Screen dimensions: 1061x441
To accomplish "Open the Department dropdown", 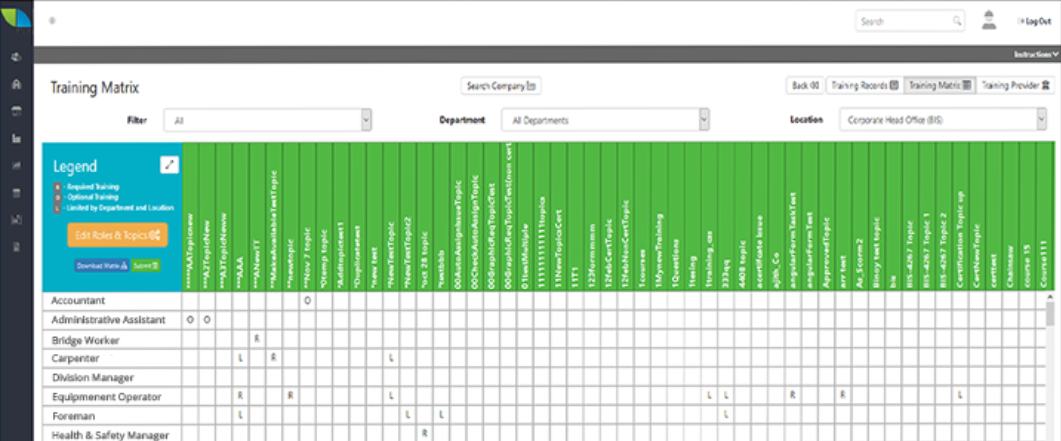I will tap(605, 120).
